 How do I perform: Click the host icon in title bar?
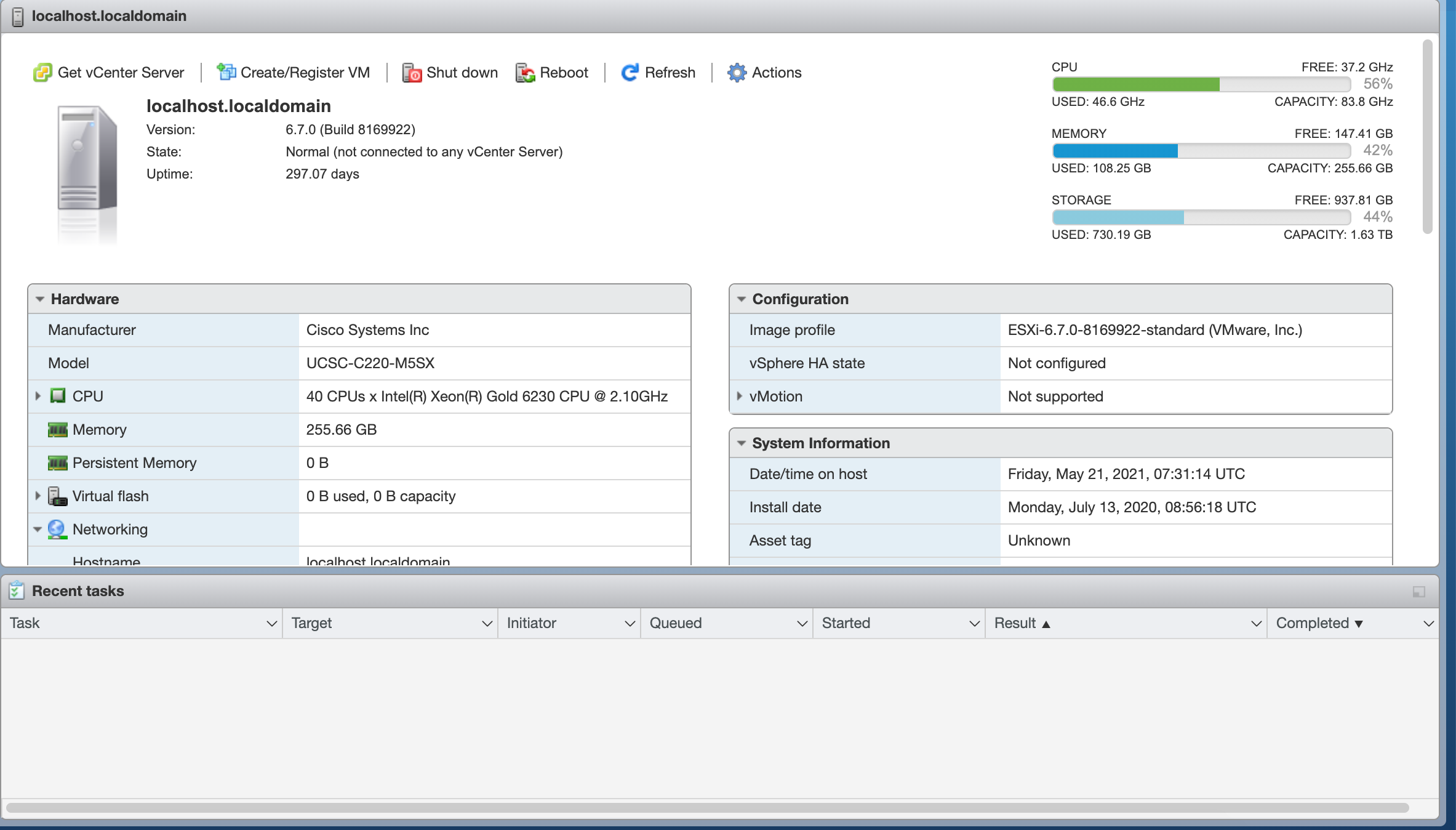[x=18, y=17]
